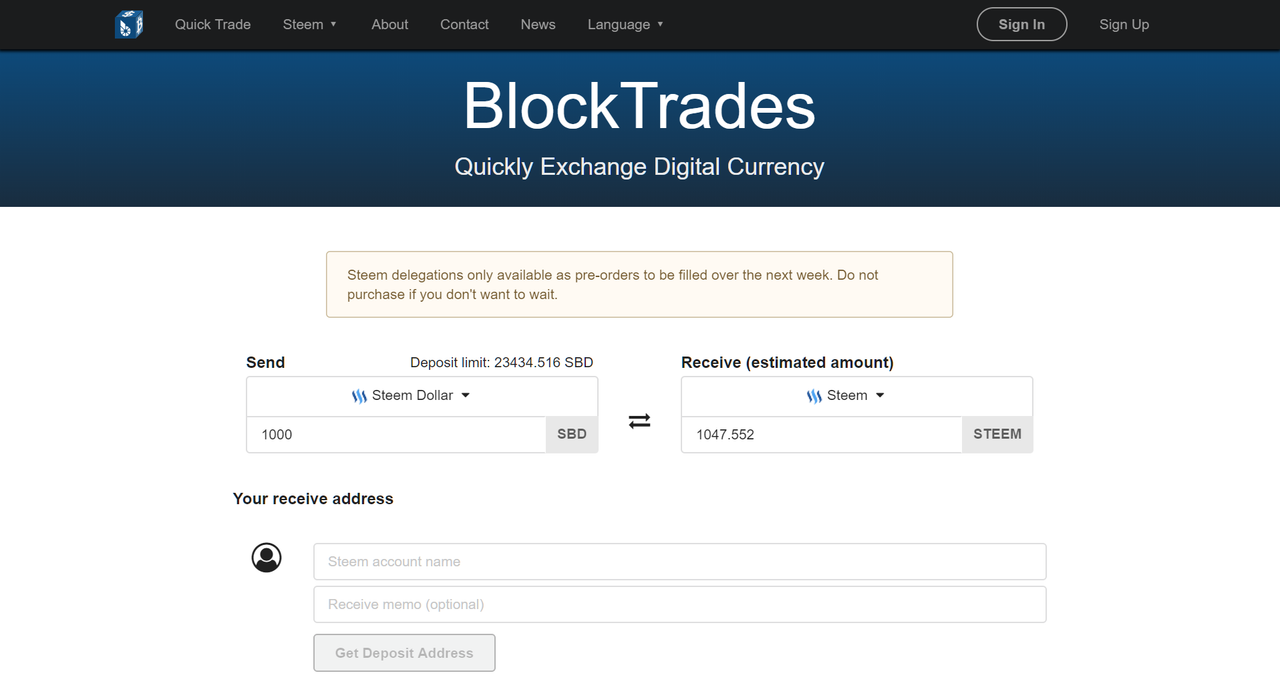Click the Send label above the form
The image size is (1280, 683).
pyautogui.click(x=266, y=362)
